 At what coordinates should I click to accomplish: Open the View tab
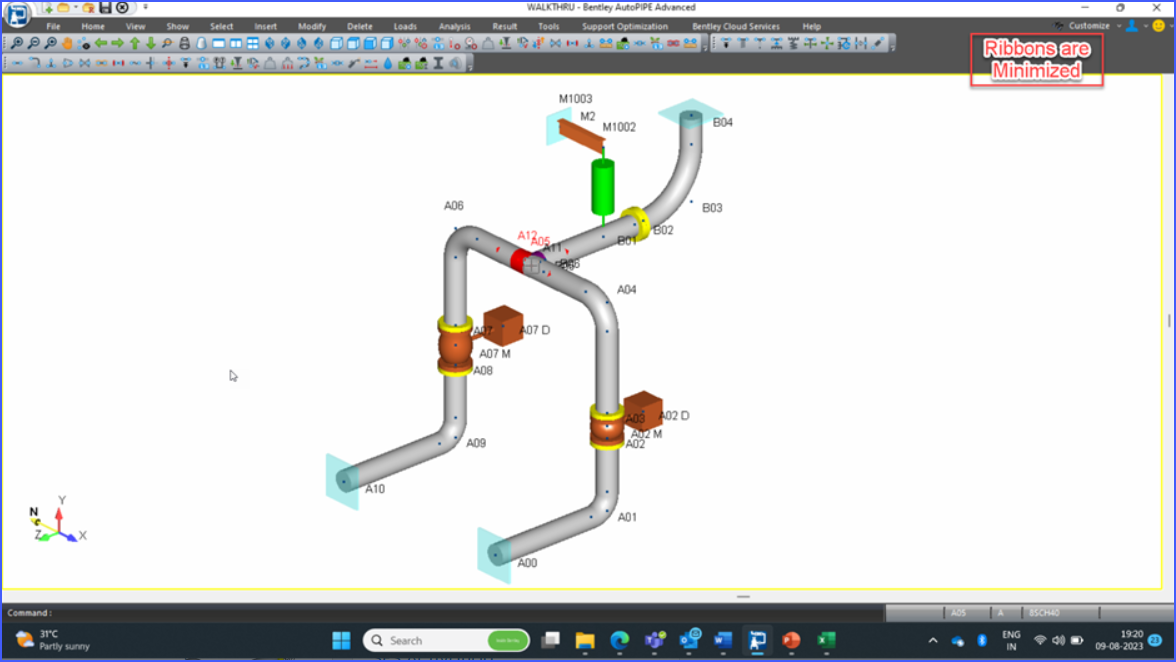(x=135, y=26)
